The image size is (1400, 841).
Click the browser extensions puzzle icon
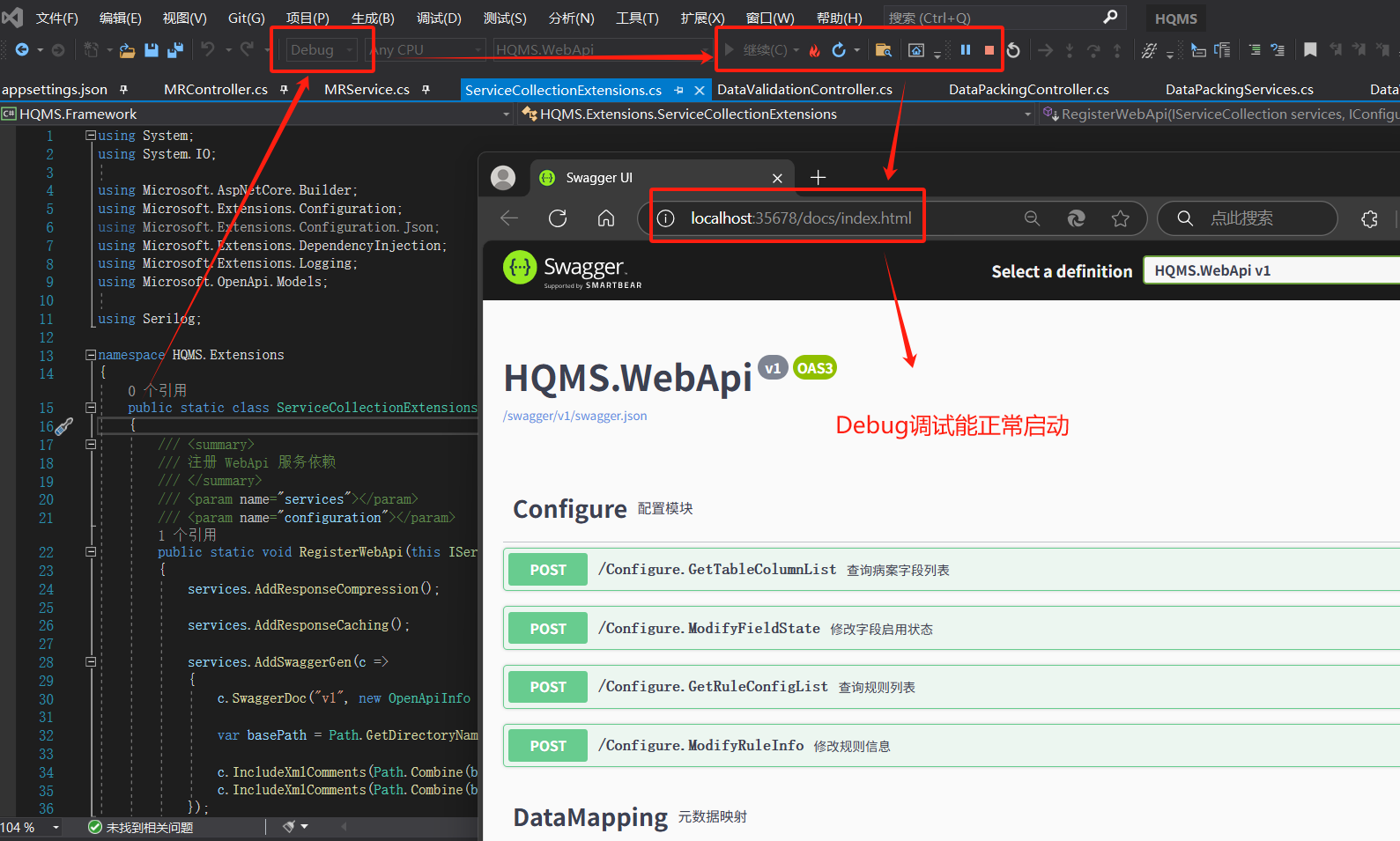[1369, 218]
